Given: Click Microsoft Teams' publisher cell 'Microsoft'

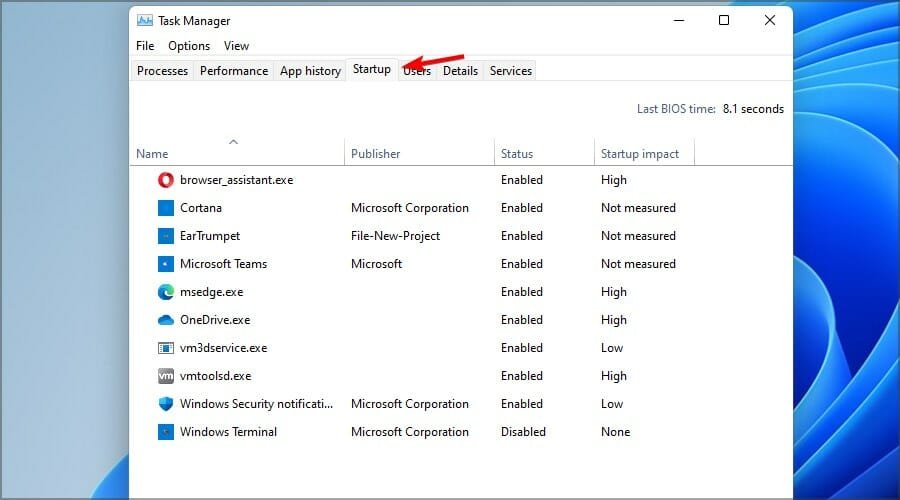Looking at the screenshot, I should coord(377,264).
